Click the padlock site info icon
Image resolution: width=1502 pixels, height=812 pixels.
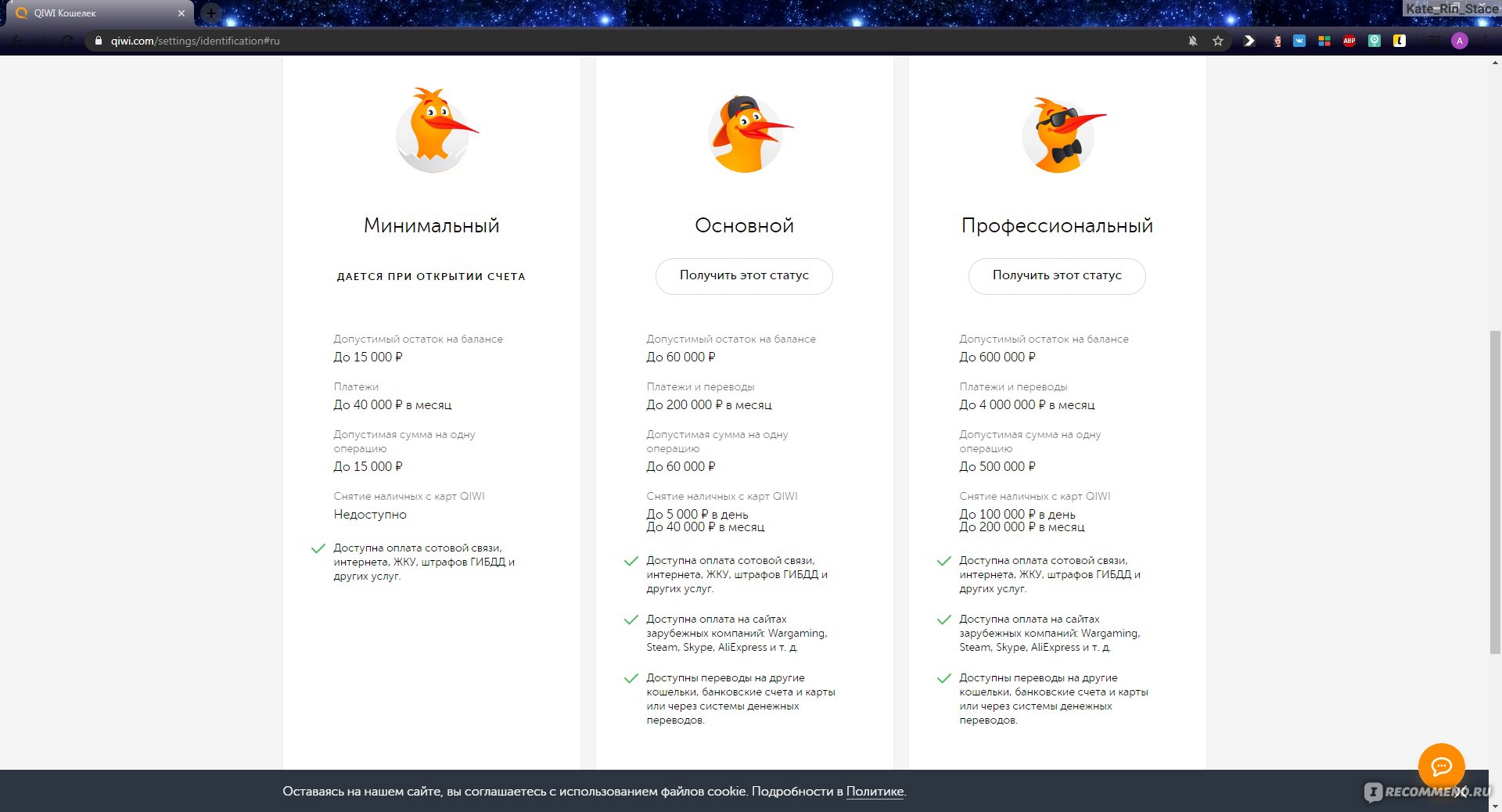point(99,41)
